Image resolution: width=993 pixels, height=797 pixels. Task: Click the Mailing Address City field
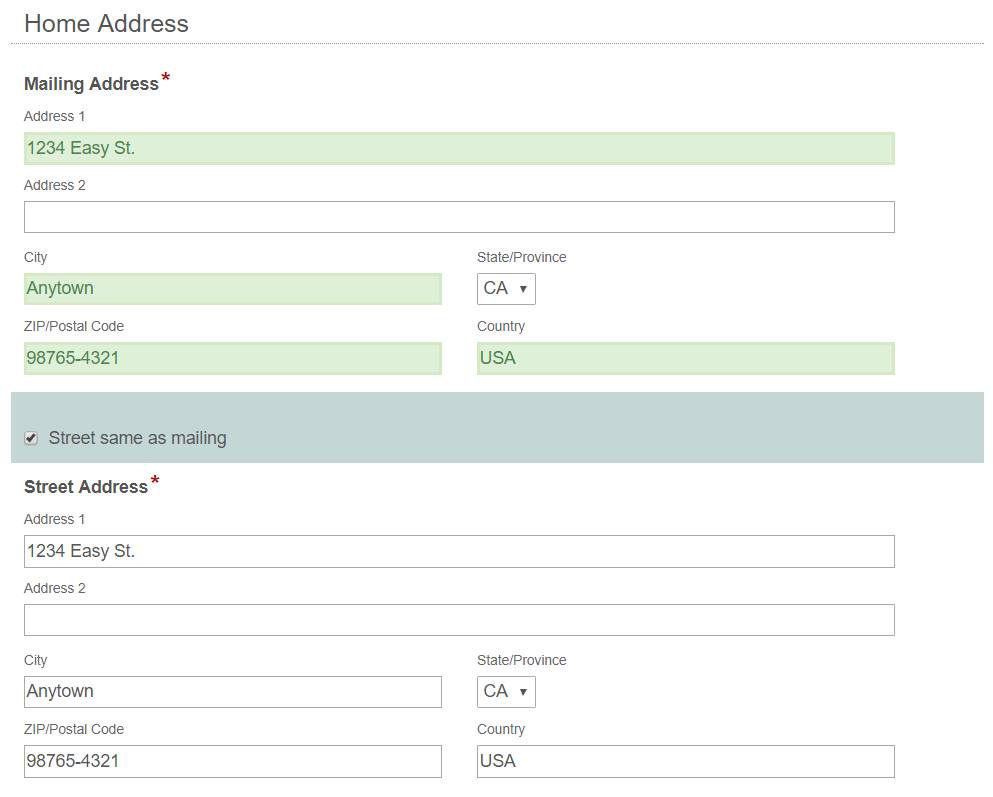tap(232, 289)
